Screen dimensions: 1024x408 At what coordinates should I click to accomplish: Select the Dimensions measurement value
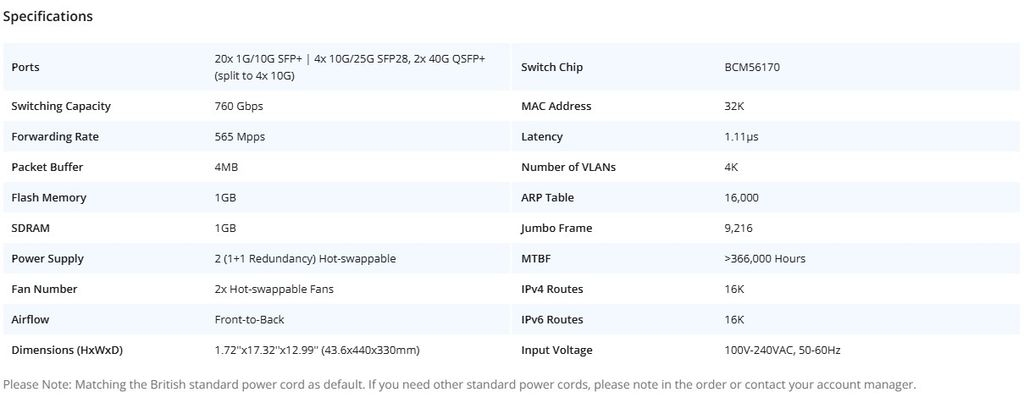(317, 350)
